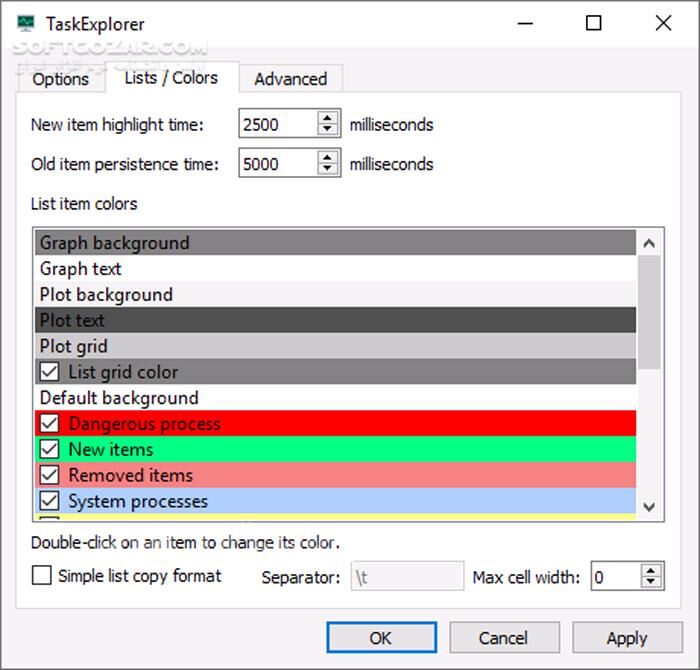The height and width of the screenshot is (670, 700).
Task: Switch to the Options tab
Action: coord(60,79)
